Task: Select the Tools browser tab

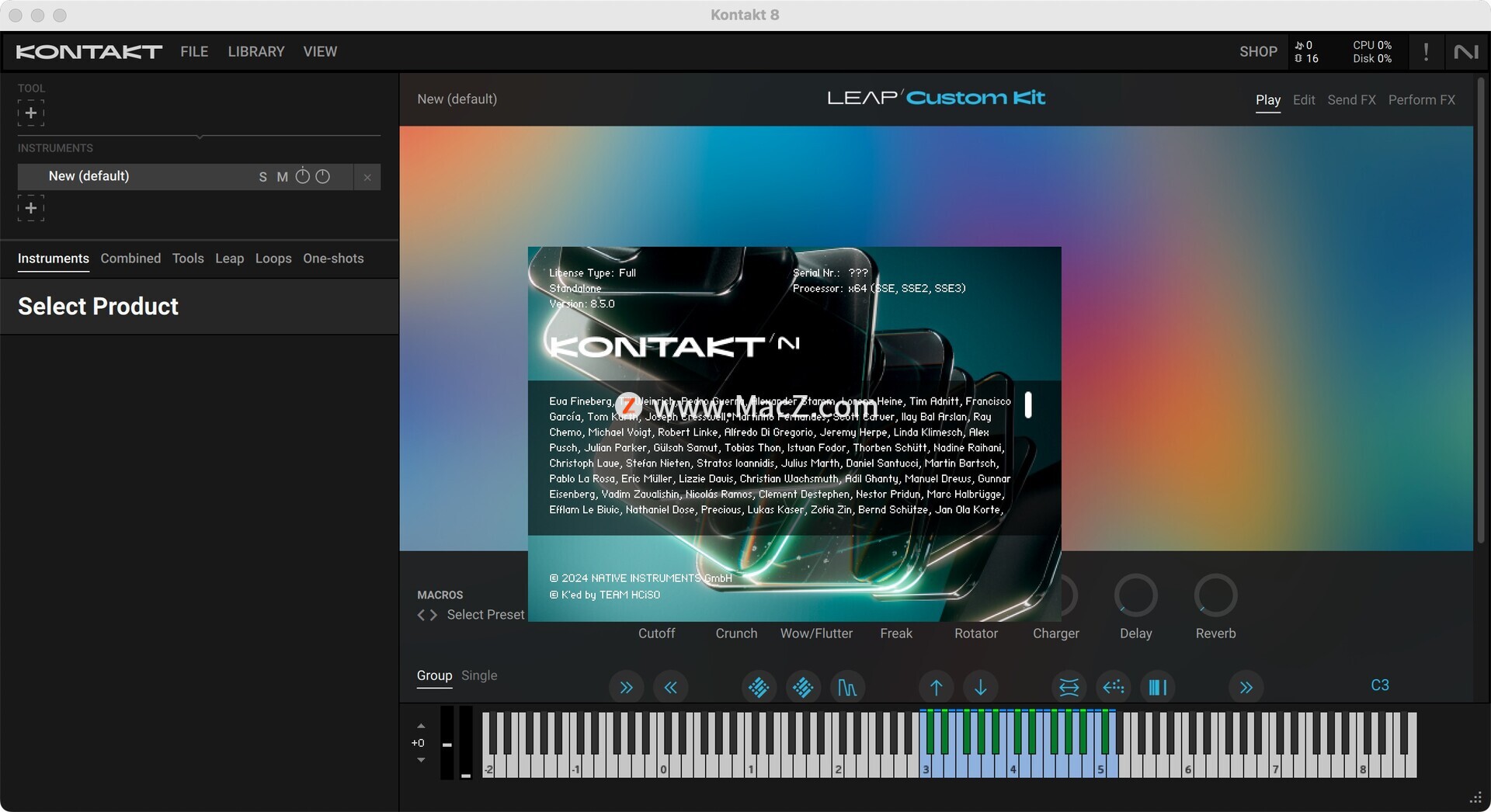Action: coord(188,259)
